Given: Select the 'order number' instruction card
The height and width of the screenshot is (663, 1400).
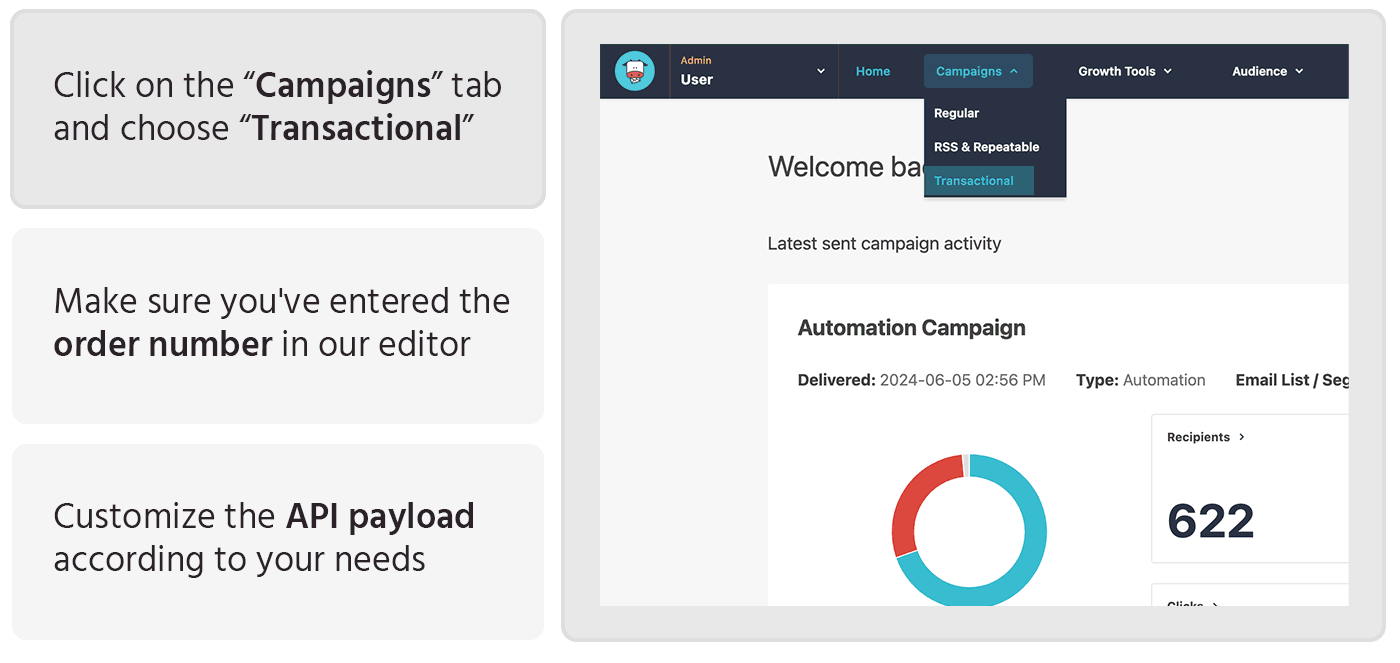Looking at the screenshot, I should tap(278, 323).
